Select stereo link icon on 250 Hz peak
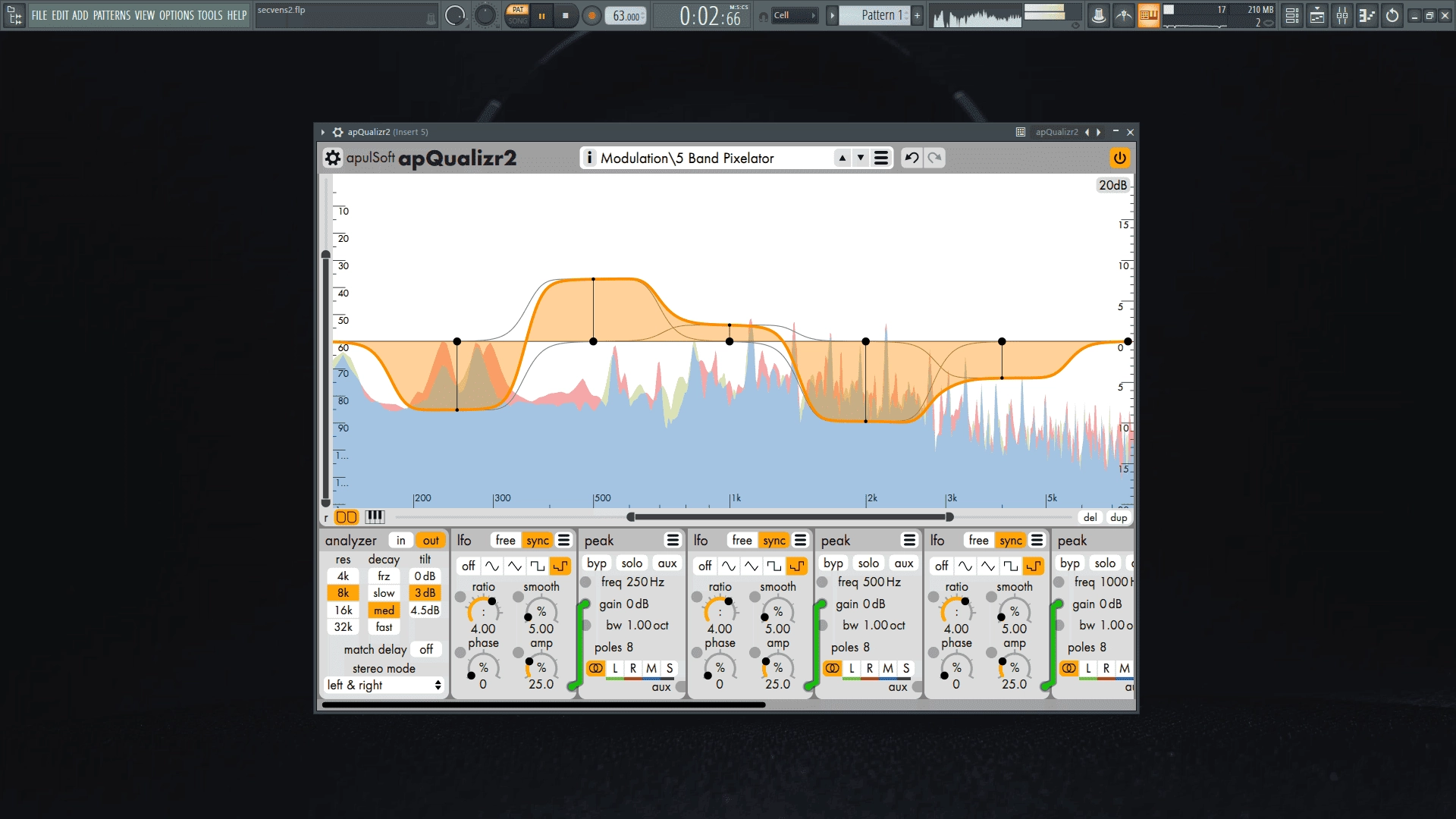Viewport: 1456px width, 819px height. tap(596, 668)
